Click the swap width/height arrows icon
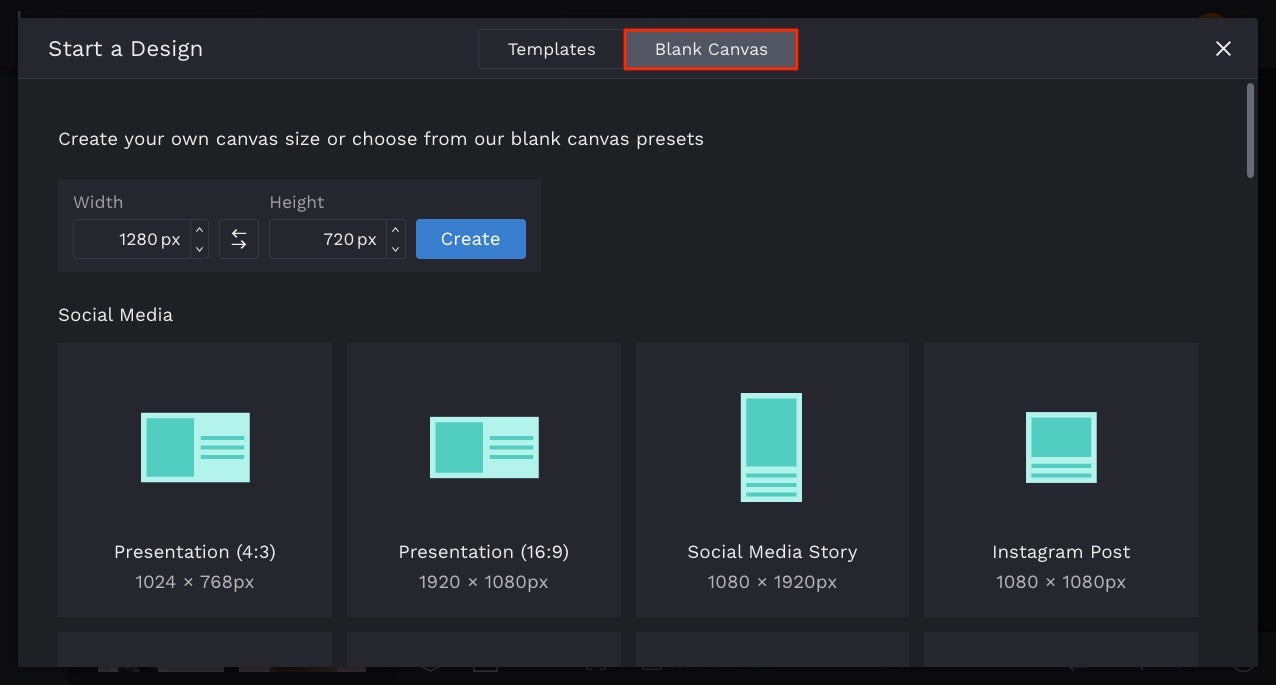The height and width of the screenshot is (685, 1276). (x=239, y=238)
